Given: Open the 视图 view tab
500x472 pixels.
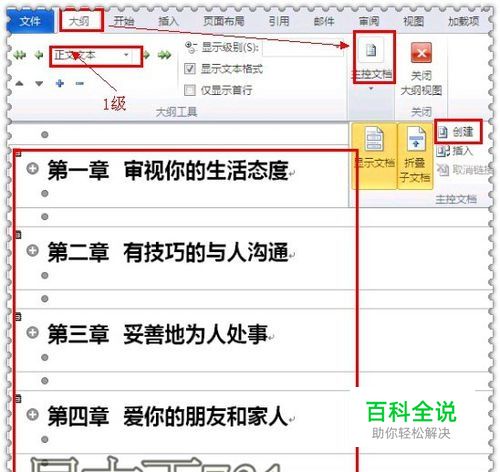Looking at the screenshot, I should tap(413, 21).
